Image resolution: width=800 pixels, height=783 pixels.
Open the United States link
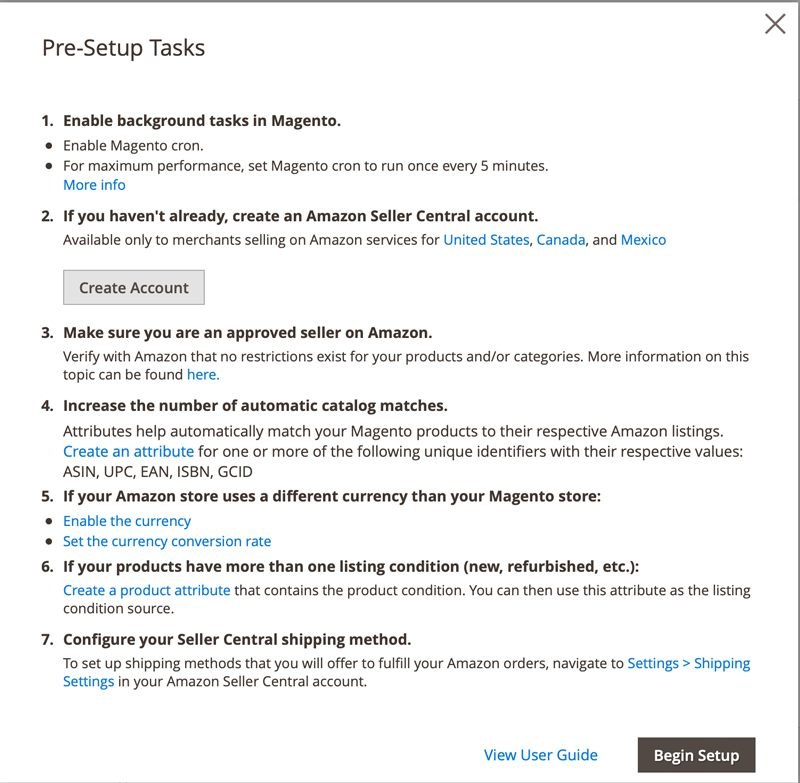486,239
